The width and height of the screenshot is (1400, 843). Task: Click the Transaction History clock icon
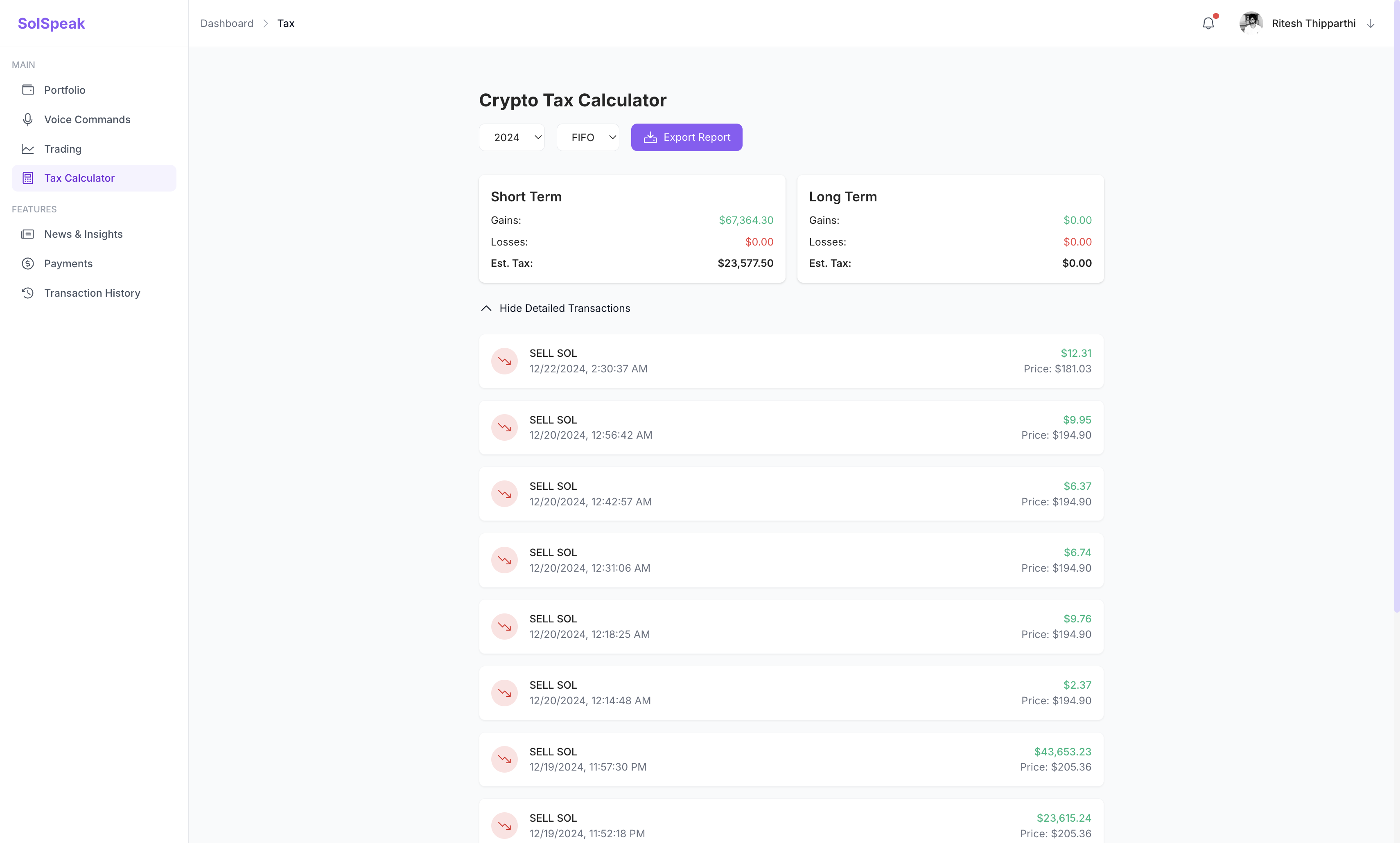28,293
